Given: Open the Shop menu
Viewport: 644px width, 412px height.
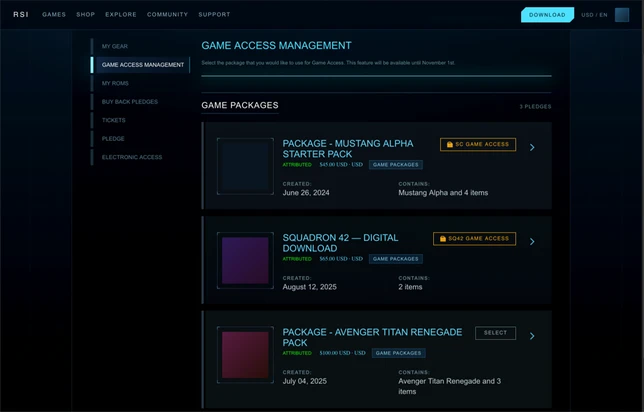Looking at the screenshot, I should (x=85, y=14).
